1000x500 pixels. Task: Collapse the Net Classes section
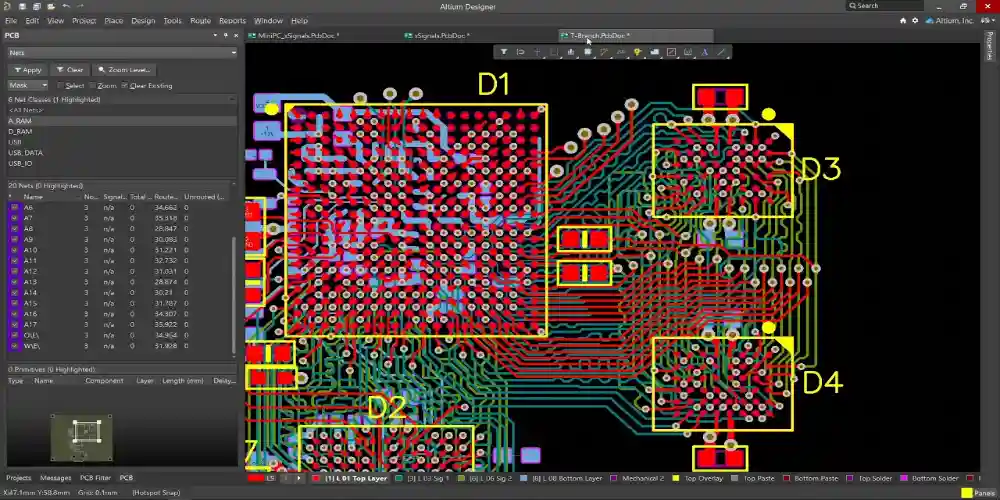pos(232,99)
